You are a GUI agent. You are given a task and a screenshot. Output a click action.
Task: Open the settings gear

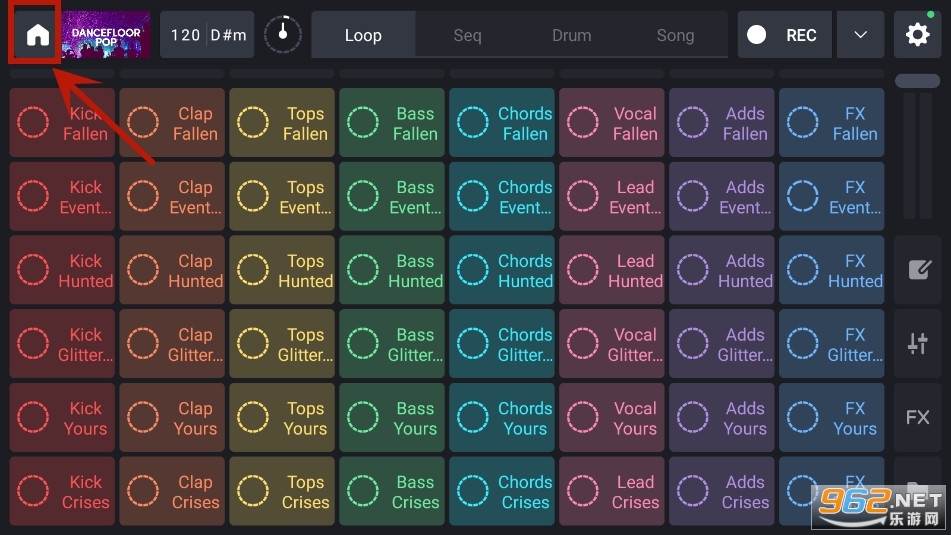point(918,35)
